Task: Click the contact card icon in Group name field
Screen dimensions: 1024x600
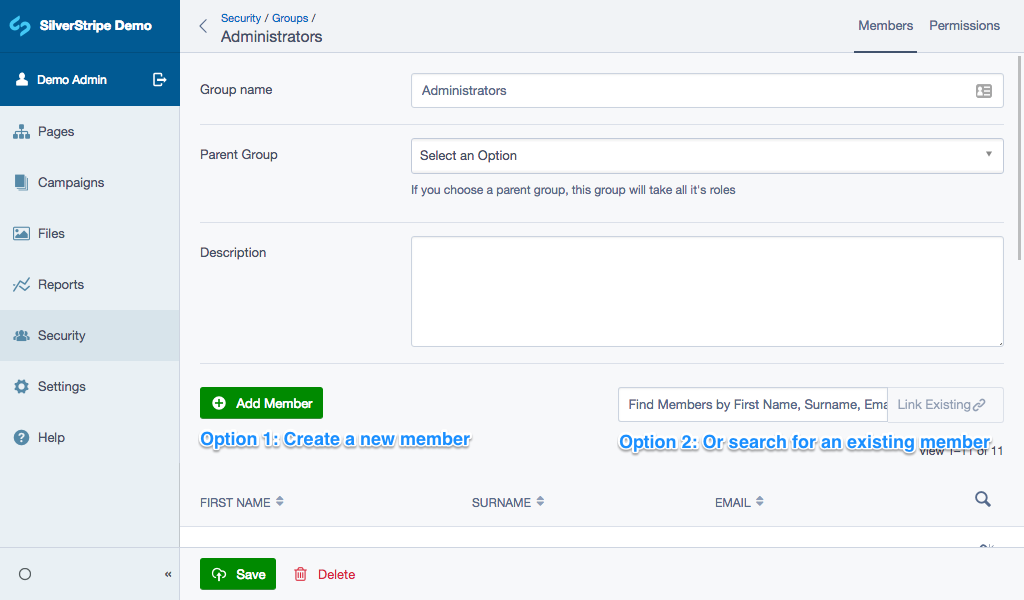Action: 985,90
